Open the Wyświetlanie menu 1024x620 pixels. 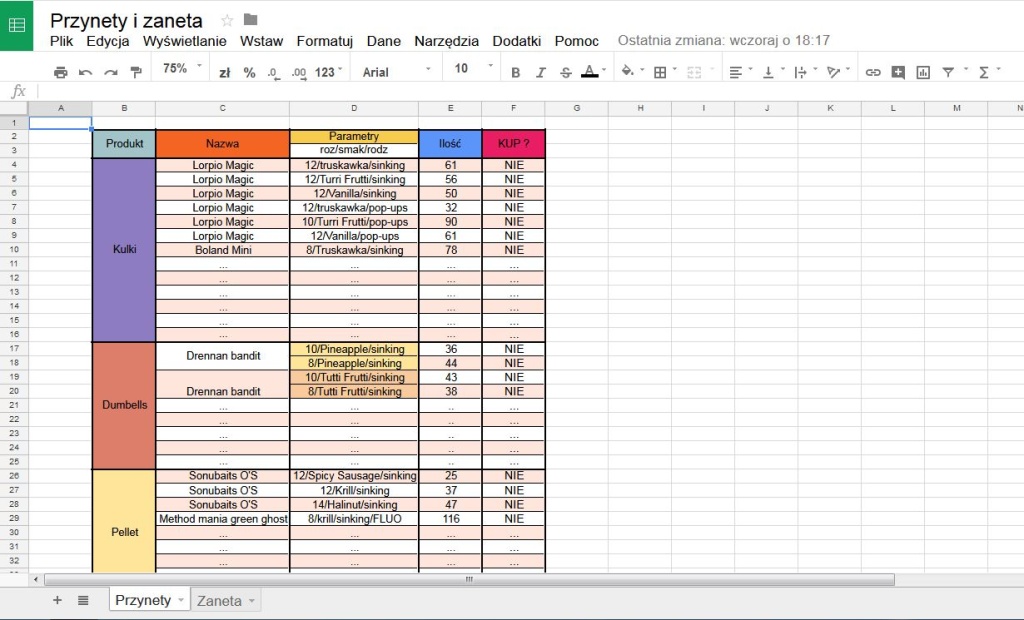point(185,41)
